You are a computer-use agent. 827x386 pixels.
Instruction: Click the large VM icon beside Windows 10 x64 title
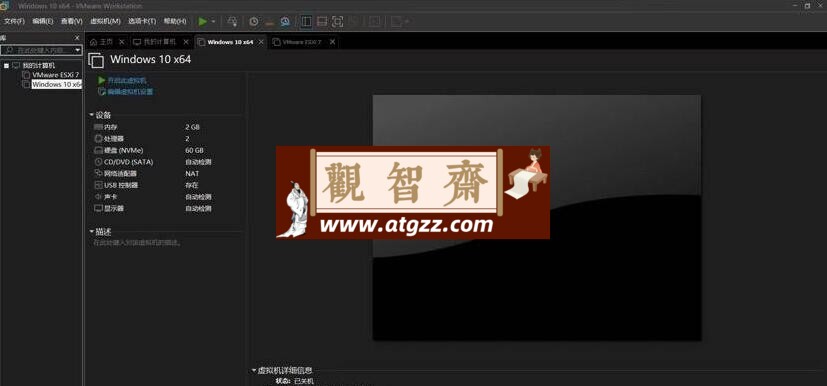pos(96,61)
